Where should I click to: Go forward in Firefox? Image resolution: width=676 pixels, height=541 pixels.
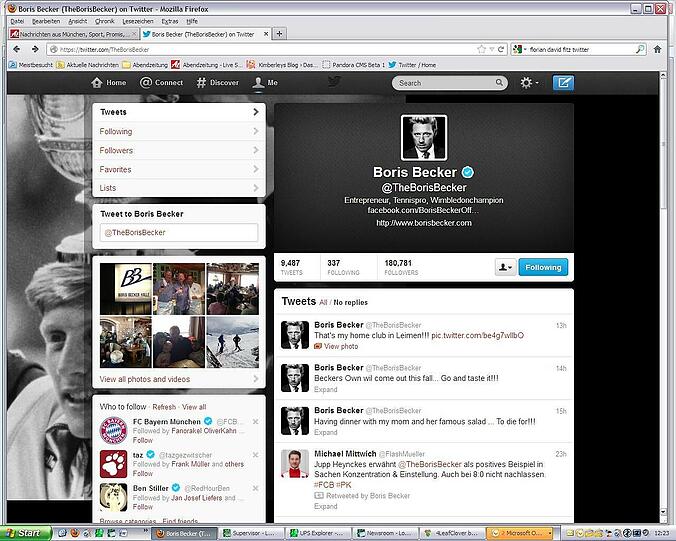[35, 49]
